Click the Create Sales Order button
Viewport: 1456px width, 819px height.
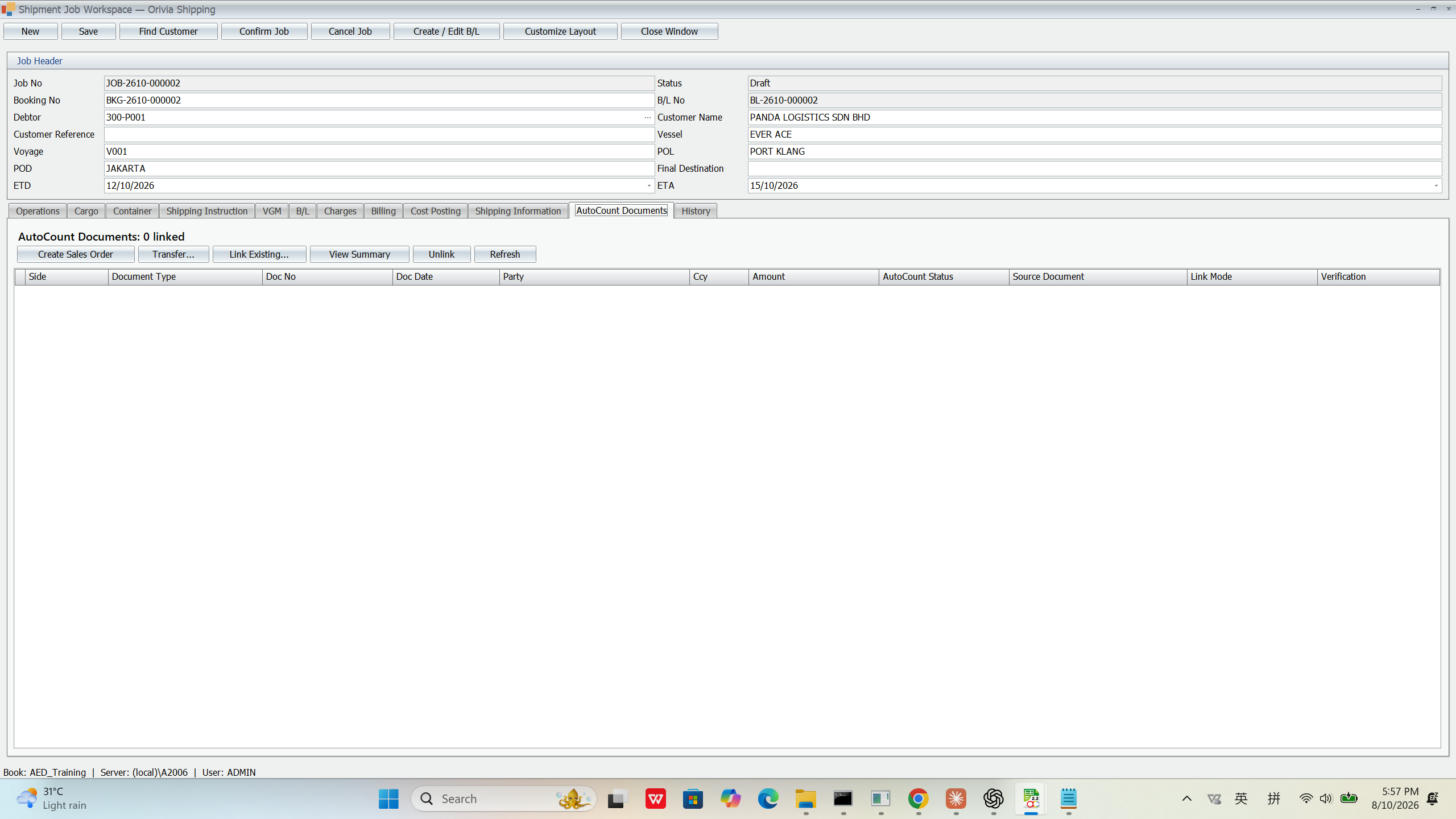(76, 254)
